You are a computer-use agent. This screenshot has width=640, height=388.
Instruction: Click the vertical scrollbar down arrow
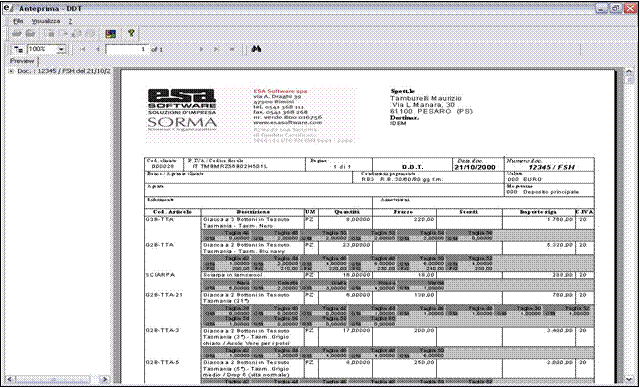click(629, 379)
